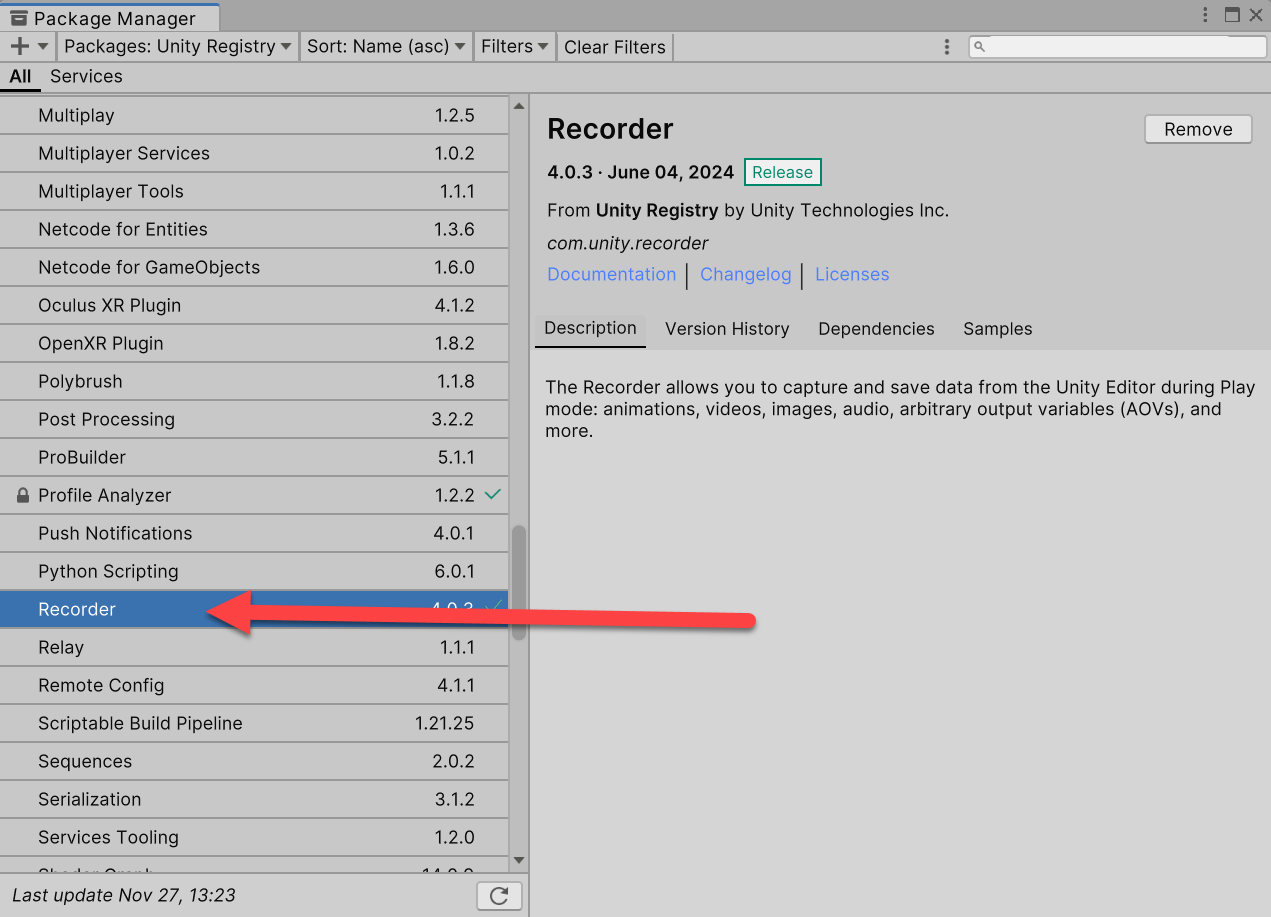The height and width of the screenshot is (917, 1271).
Task: Select the Post Processing package
Action: [254, 419]
